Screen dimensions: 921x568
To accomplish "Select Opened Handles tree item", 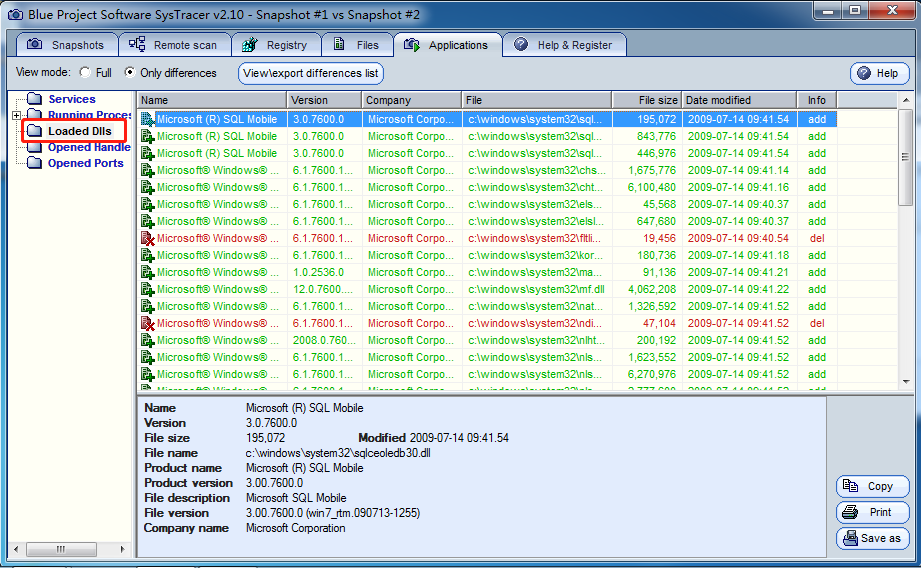I will (x=89, y=147).
